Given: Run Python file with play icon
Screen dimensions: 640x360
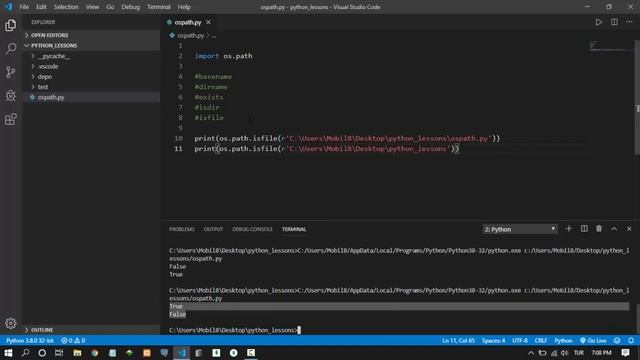Looking at the screenshot, I should click(598, 22).
